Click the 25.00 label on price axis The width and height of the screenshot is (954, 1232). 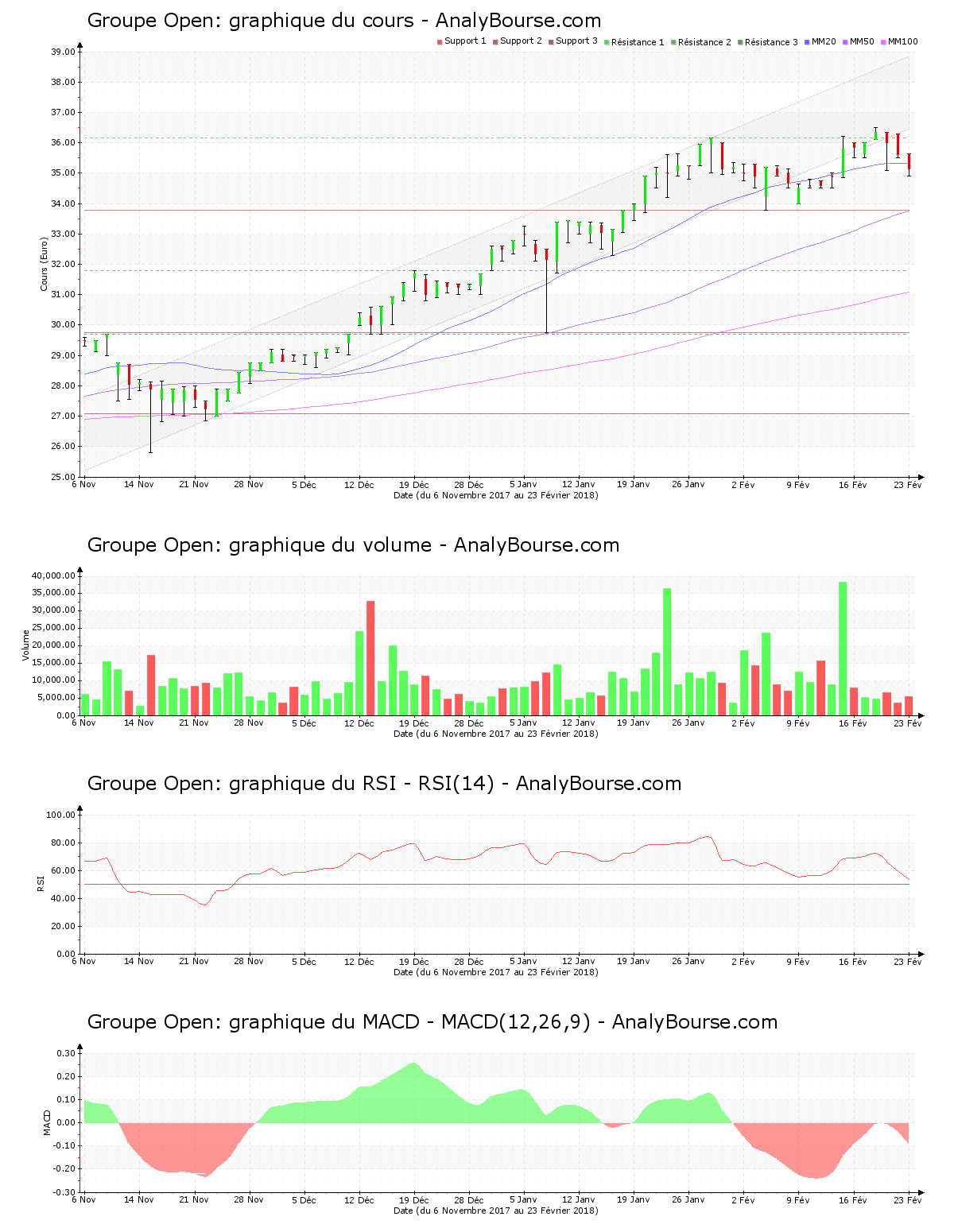64,477
